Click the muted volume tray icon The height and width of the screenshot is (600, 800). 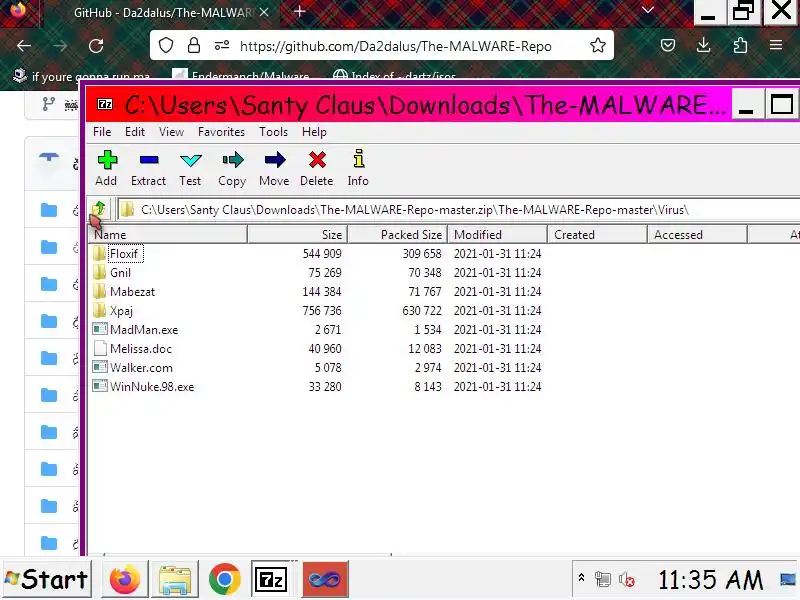point(626,580)
